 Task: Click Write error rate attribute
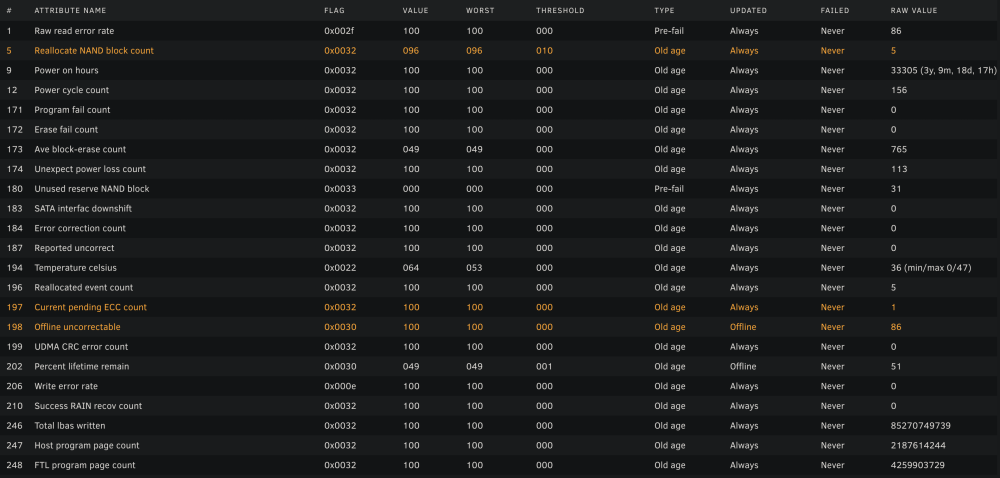coord(66,386)
